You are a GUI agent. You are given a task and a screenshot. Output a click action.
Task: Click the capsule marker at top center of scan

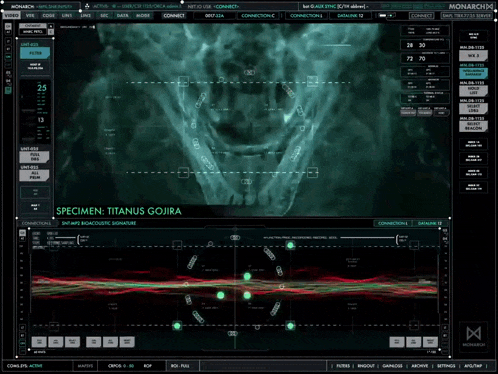click(249, 72)
